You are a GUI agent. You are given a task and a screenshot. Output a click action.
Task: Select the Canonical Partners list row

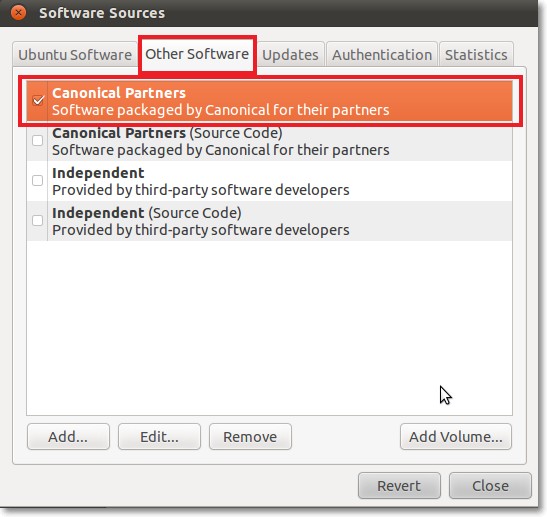click(269, 101)
